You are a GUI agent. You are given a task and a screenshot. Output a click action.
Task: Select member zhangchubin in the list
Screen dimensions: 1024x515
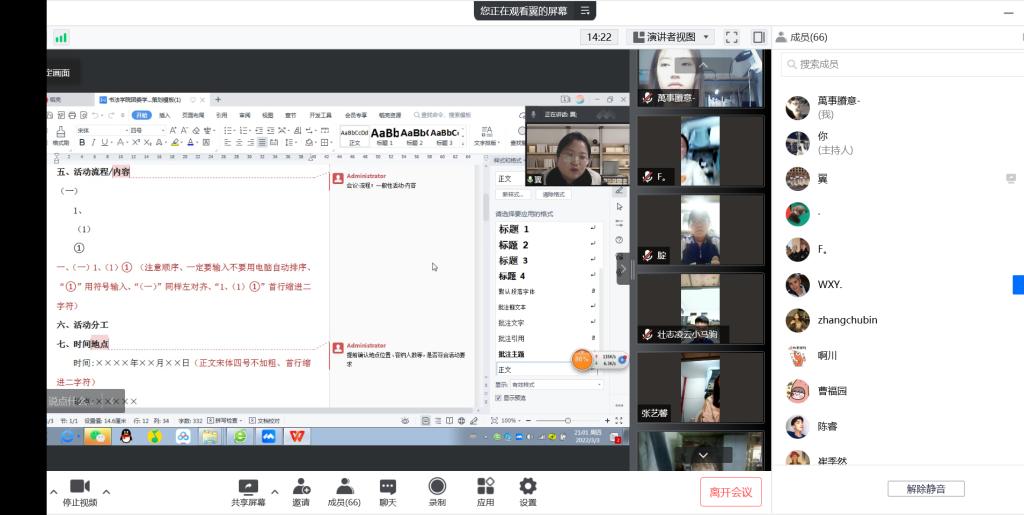(847, 320)
